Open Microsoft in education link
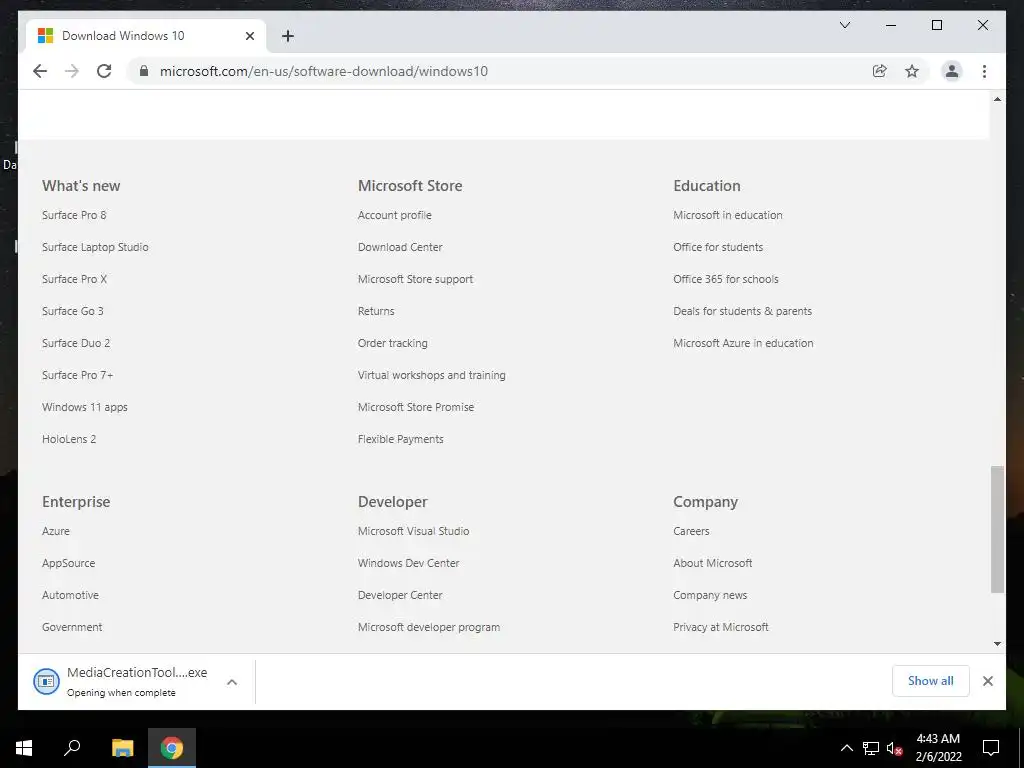This screenshot has height=768, width=1024. (x=728, y=215)
